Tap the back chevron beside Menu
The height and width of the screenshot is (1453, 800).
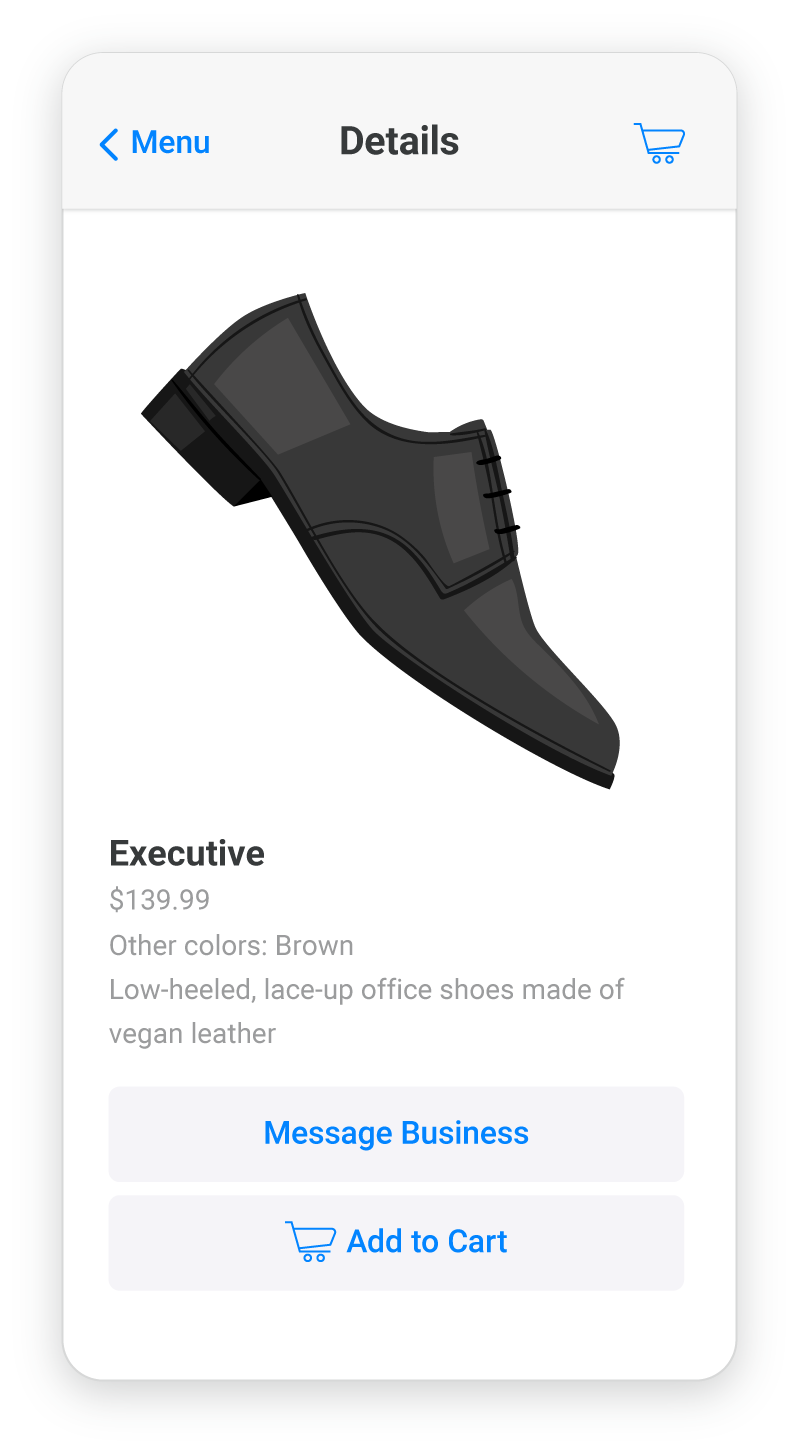tap(109, 144)
